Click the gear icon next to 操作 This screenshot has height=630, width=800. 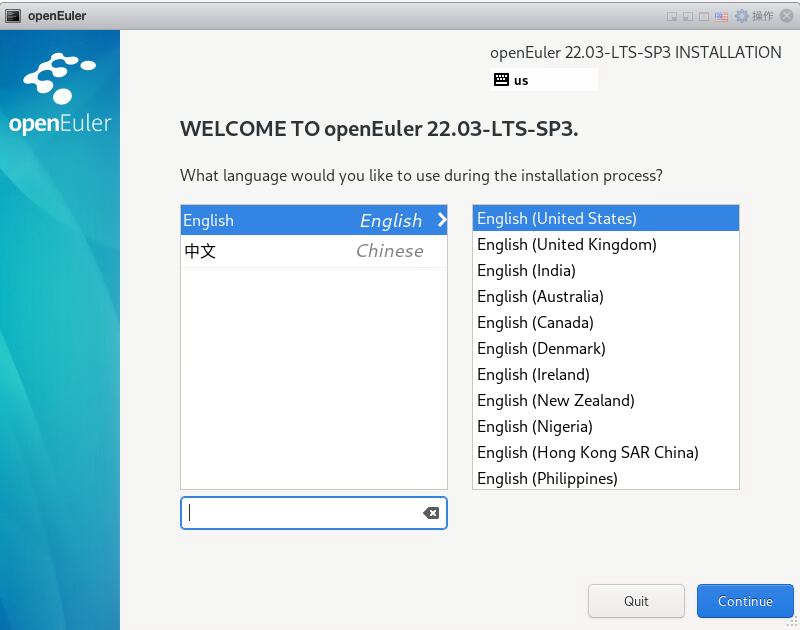coord(742,16)
